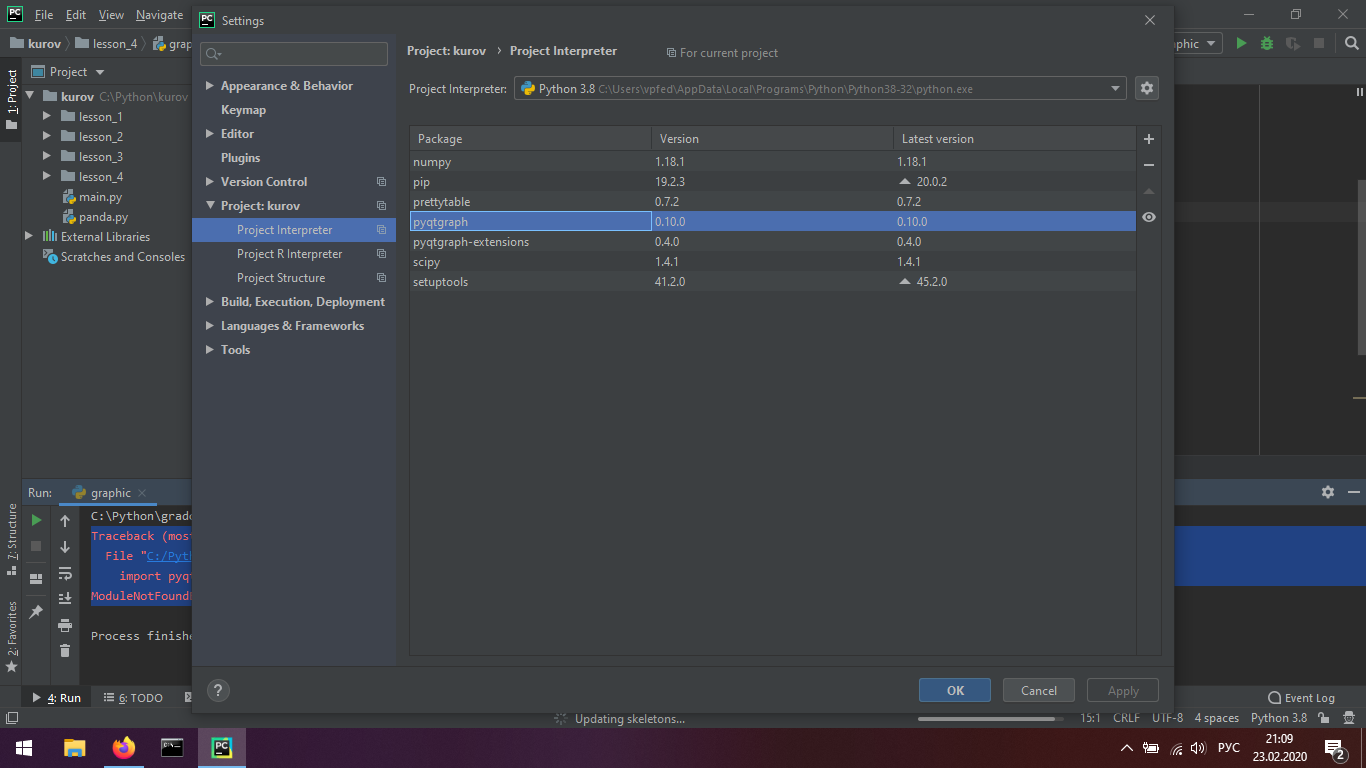Collapse the Project: kurov settings section
1366x768 pixels.
[210, 206]
